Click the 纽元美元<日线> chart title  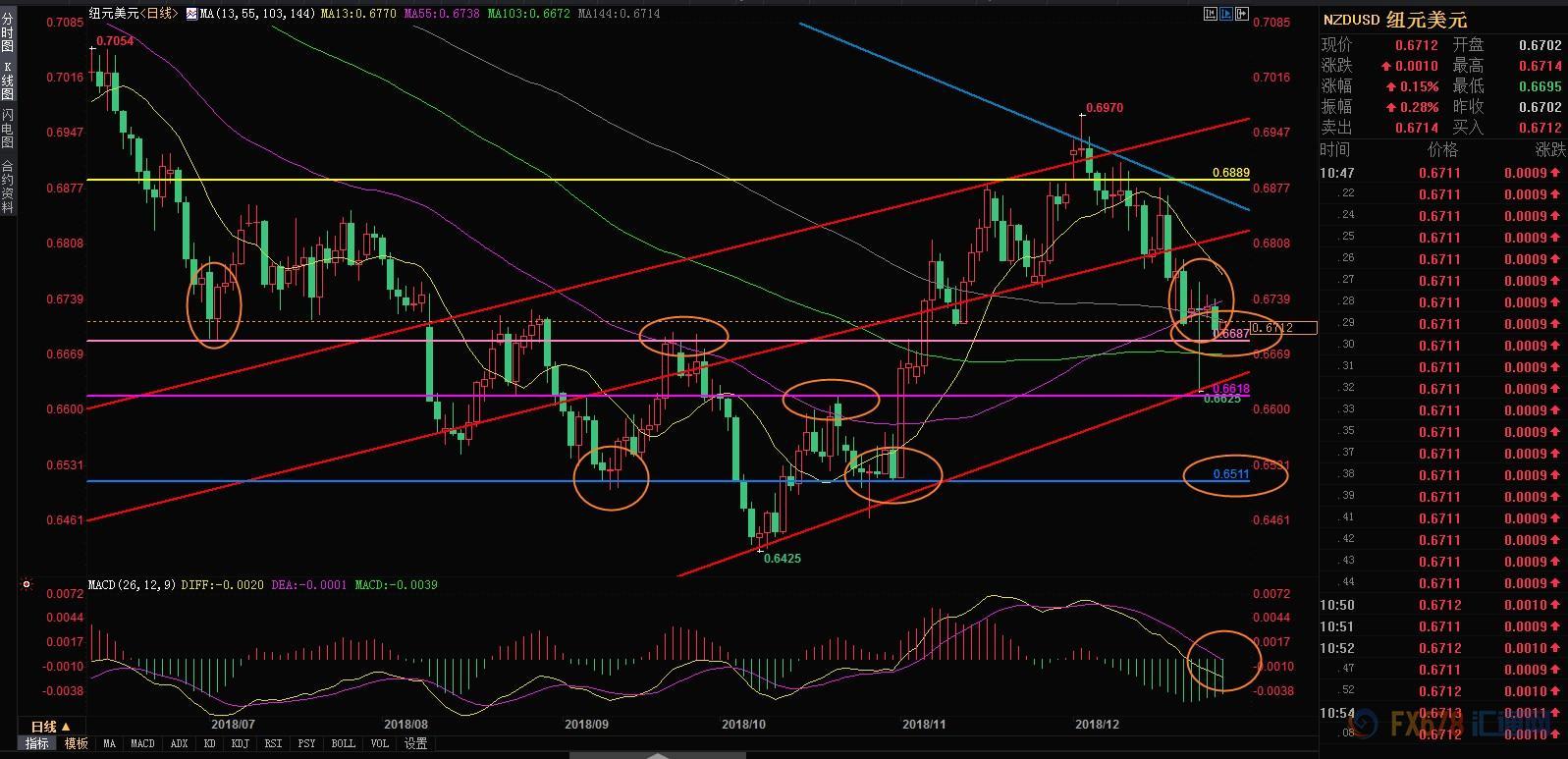click(x=133, y=14)
